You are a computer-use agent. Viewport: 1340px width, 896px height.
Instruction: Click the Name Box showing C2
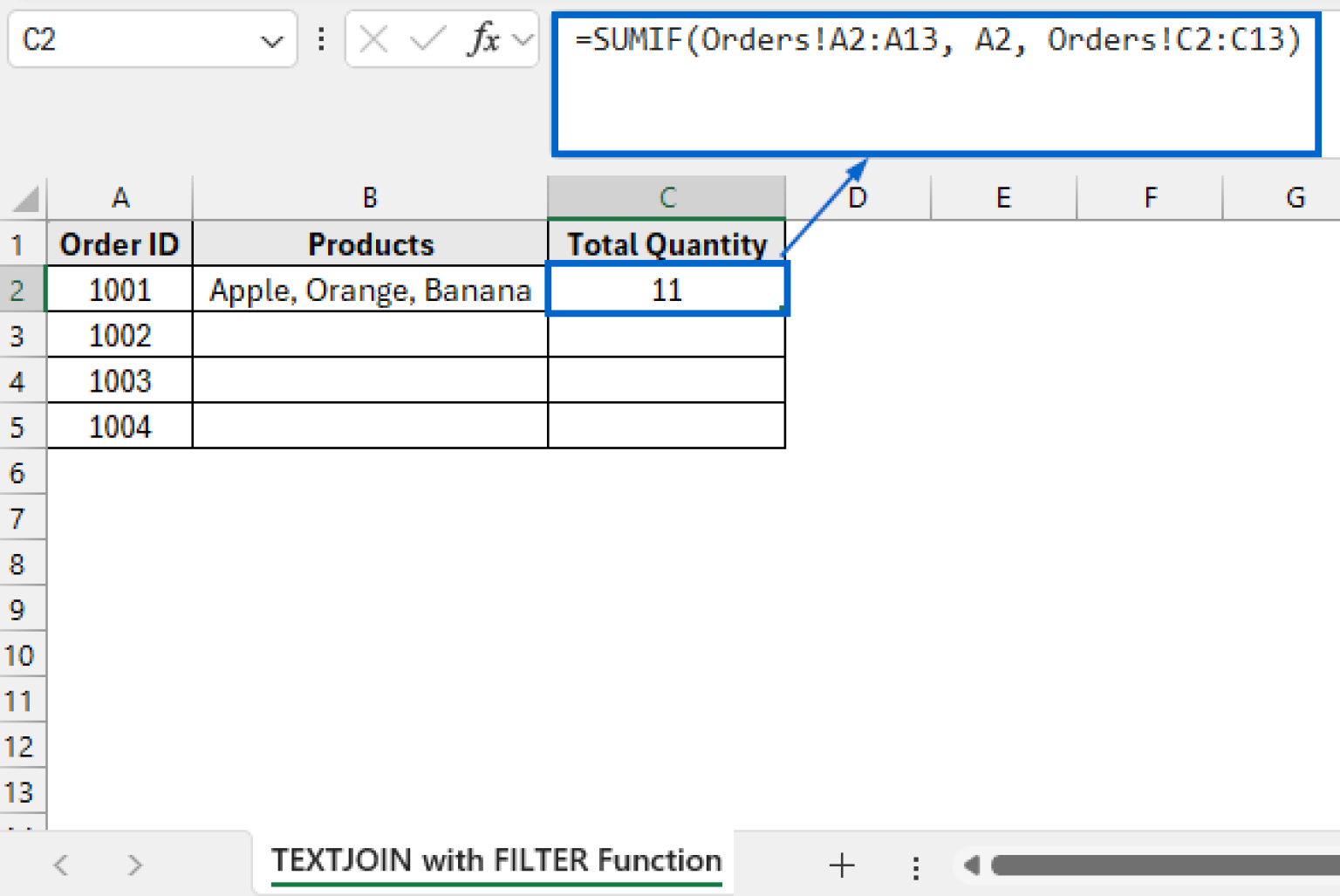[131, 39]
